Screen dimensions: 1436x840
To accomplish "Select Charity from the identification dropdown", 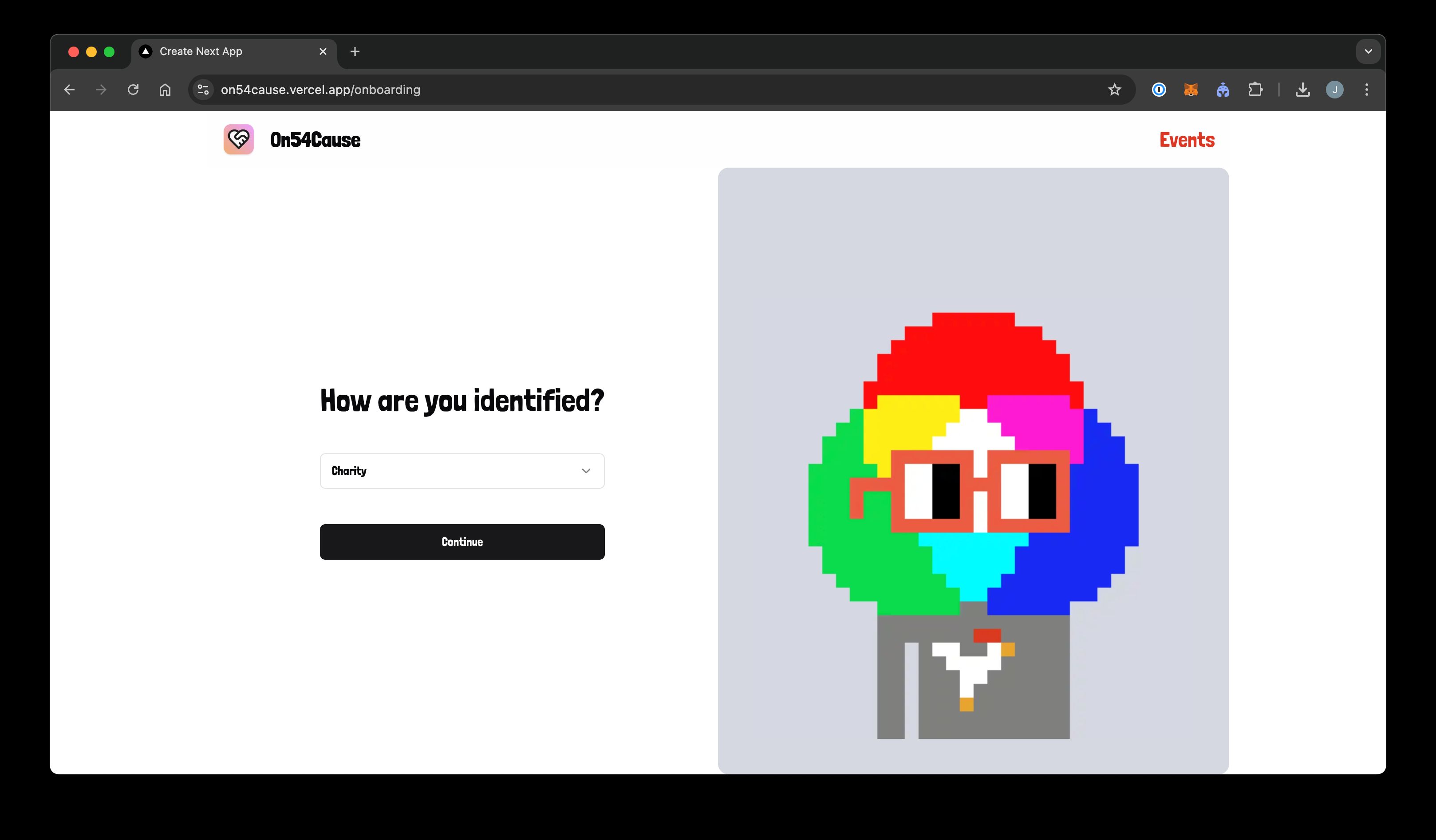I will [461, 471].
